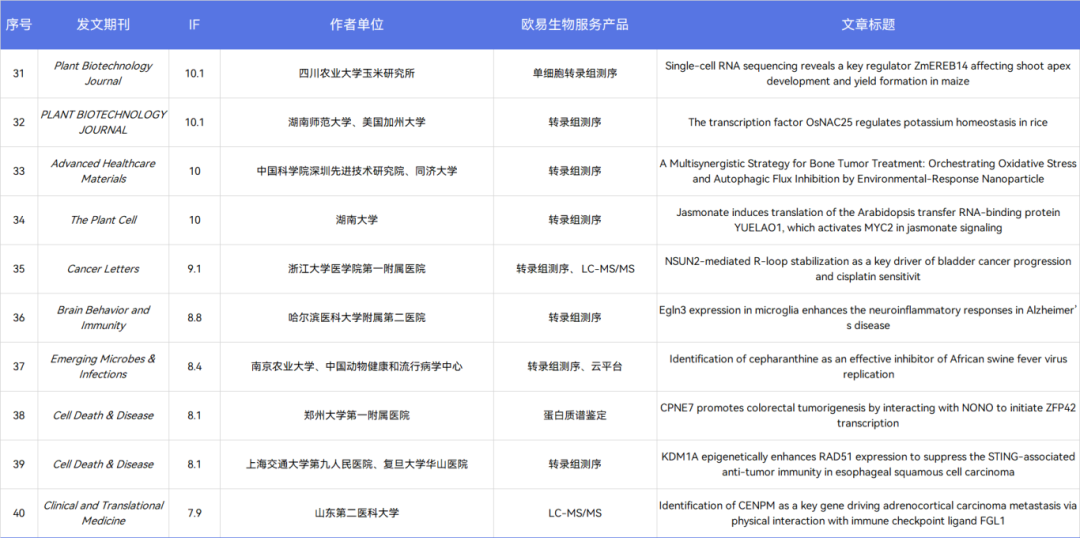This screenshot has width=1080, height=538.
Task: Click IF value 8.4
Action: (195, 366)
